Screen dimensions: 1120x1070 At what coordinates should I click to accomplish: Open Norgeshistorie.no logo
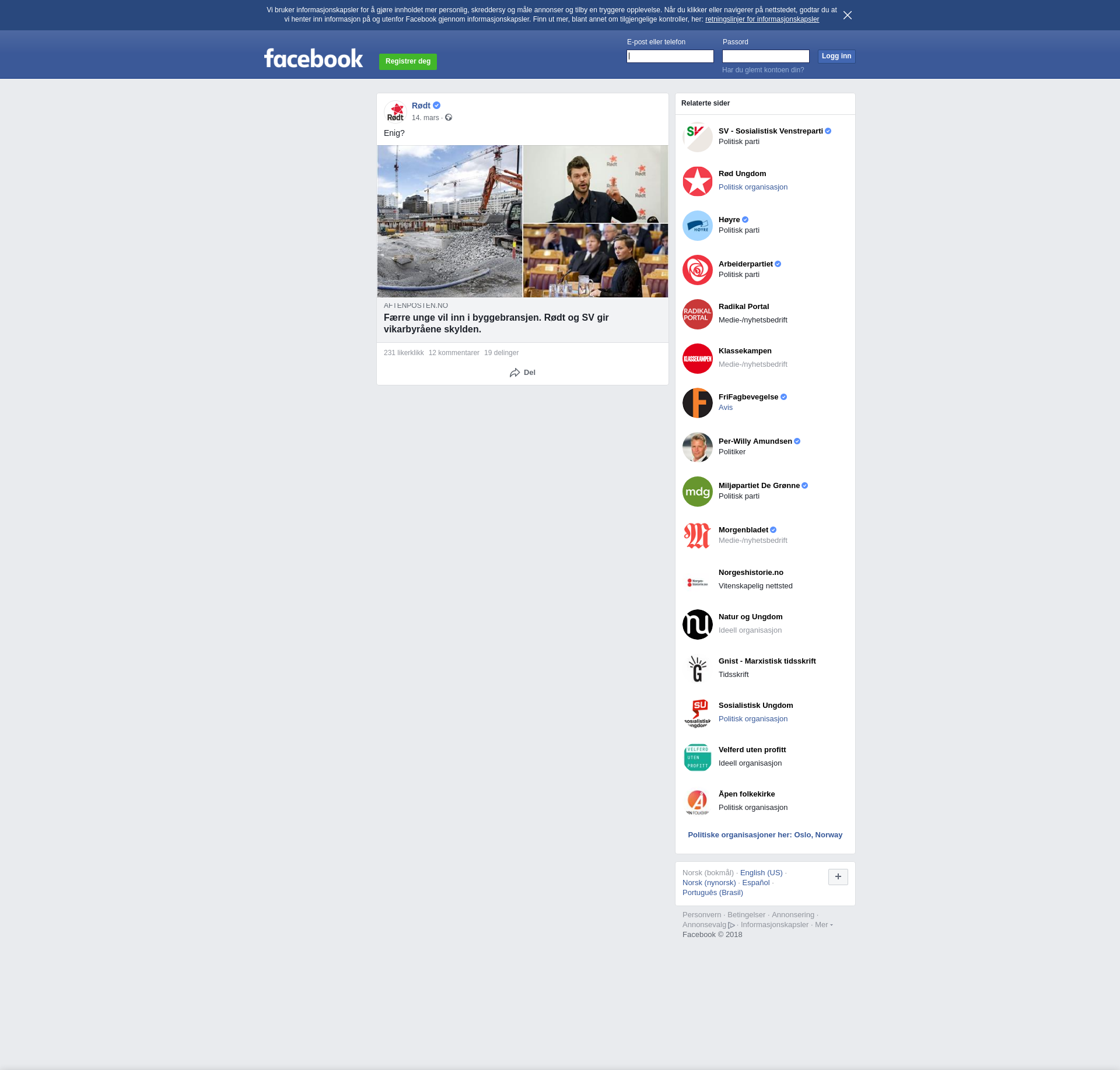coord(698,580)
